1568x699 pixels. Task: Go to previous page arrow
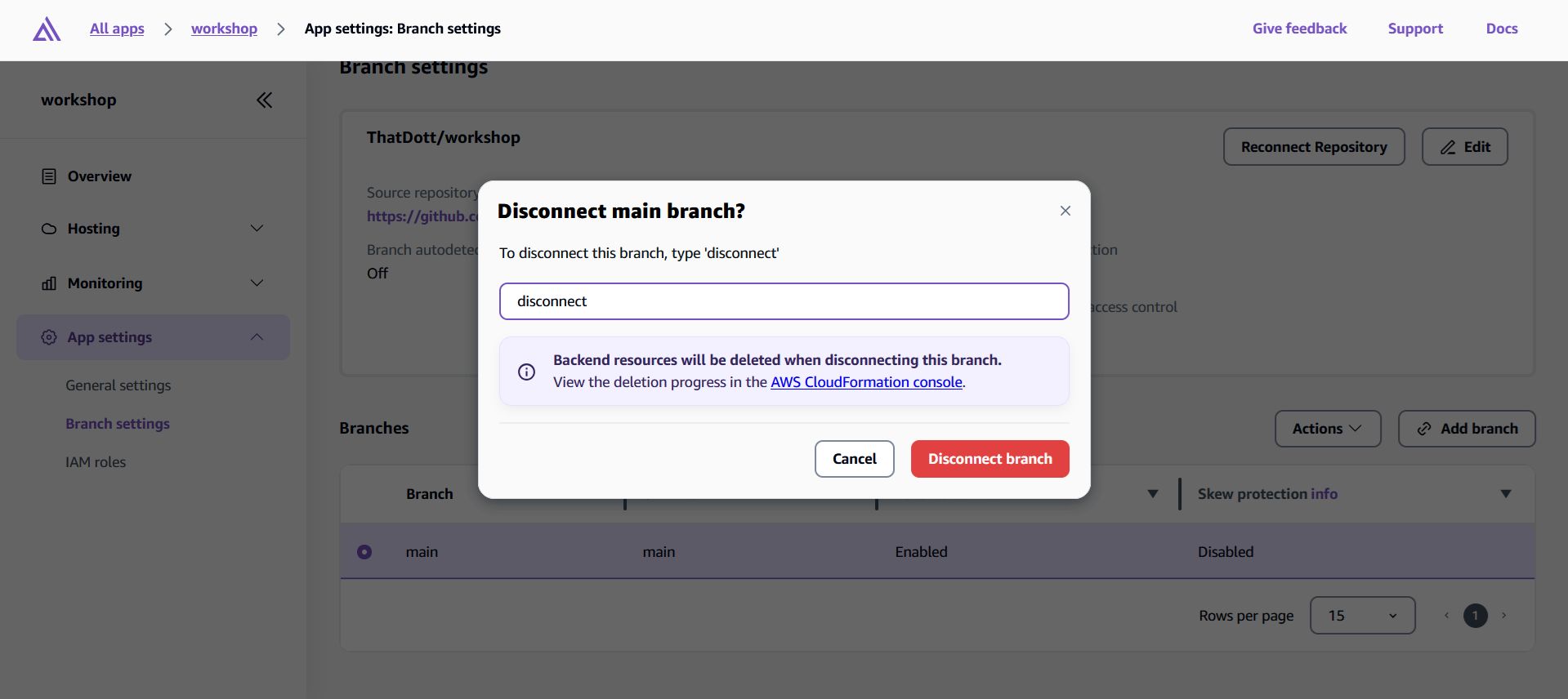click(x=1446, y=616)
